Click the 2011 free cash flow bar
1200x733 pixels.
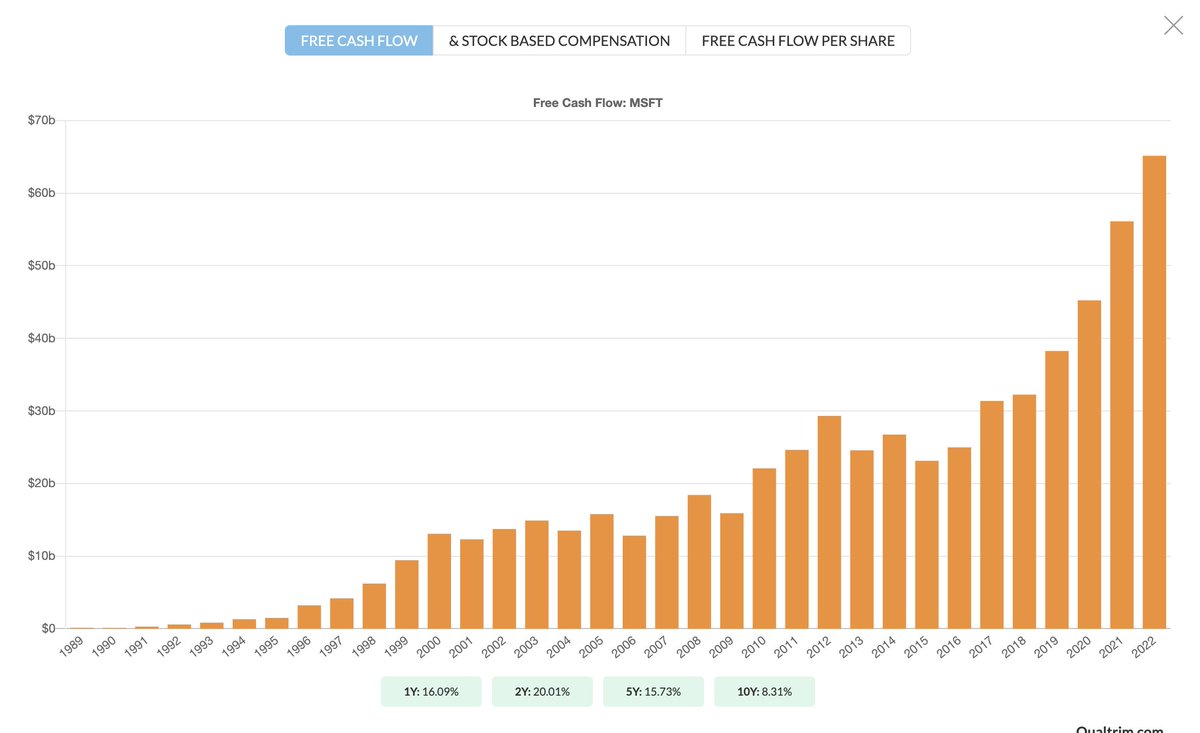click(797, 540)
